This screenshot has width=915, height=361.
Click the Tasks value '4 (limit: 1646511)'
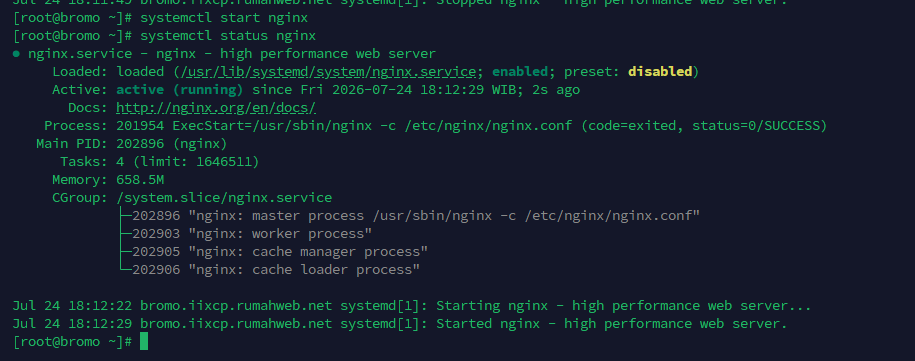(x=187, y=162)
